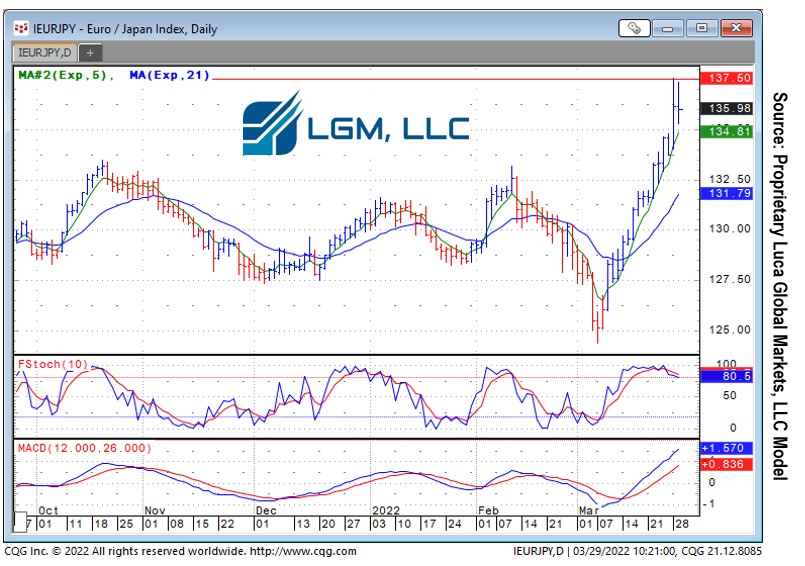Close the IEURJPY chart window
The height and width of the screenshot is (566, 805).
(736, 28)
